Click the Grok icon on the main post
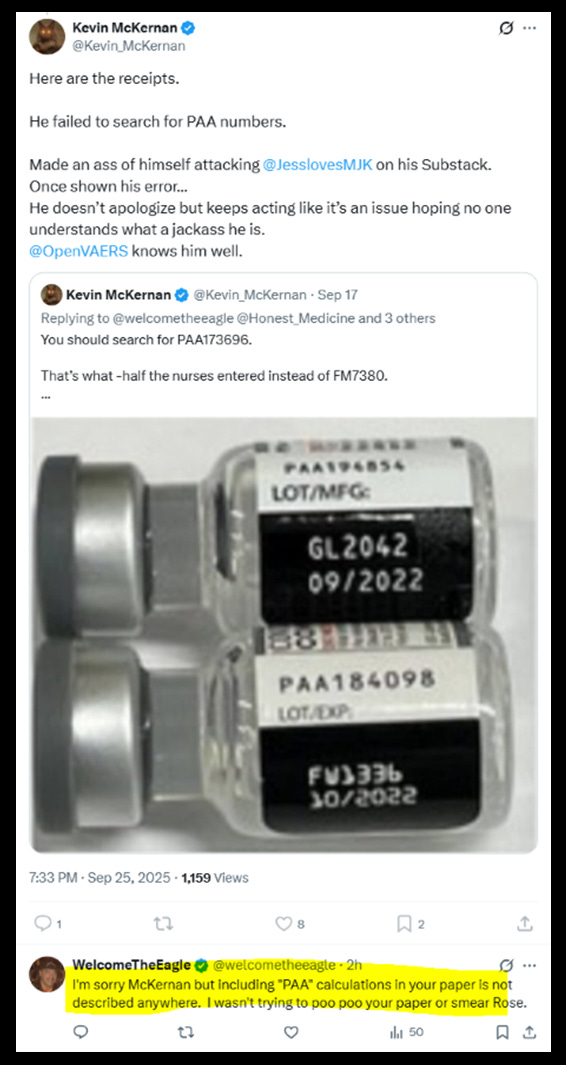Viewport: 566px width, 1065px height. point(506,29)
